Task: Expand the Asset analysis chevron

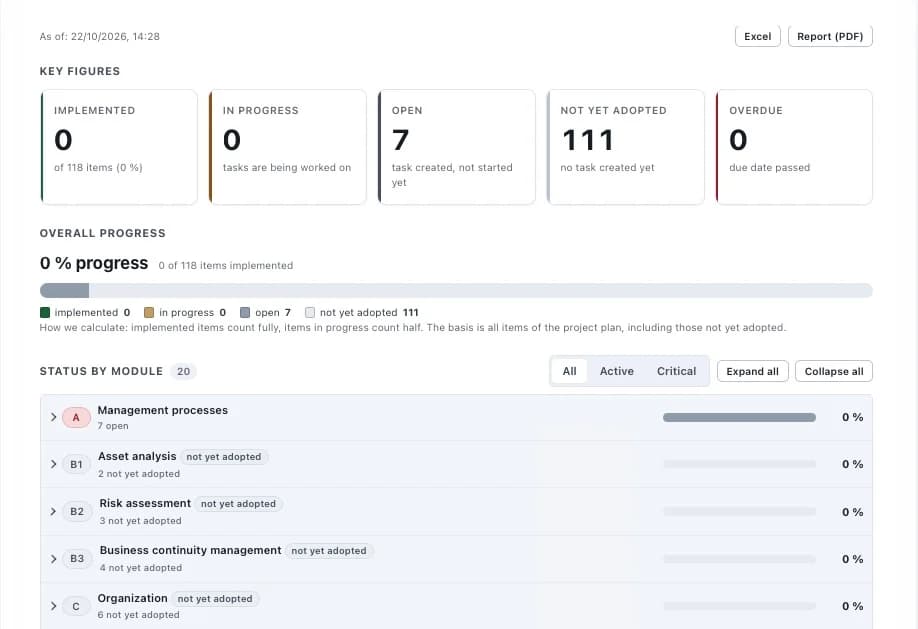Action: pyautogui.click(x=53, y=464)
